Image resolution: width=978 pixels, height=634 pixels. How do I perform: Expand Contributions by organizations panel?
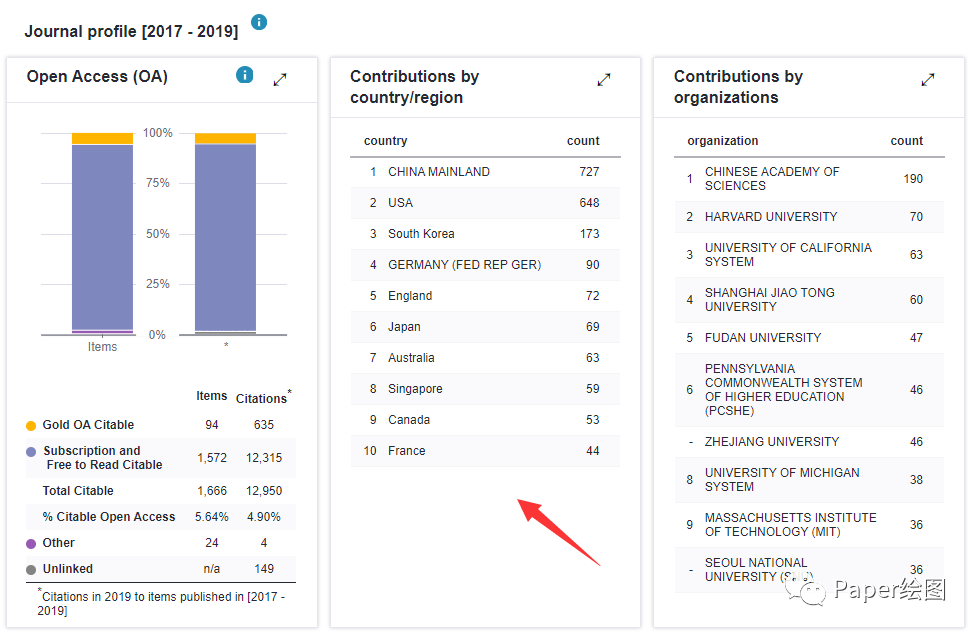pyautogui.click(x=928, y=79)
